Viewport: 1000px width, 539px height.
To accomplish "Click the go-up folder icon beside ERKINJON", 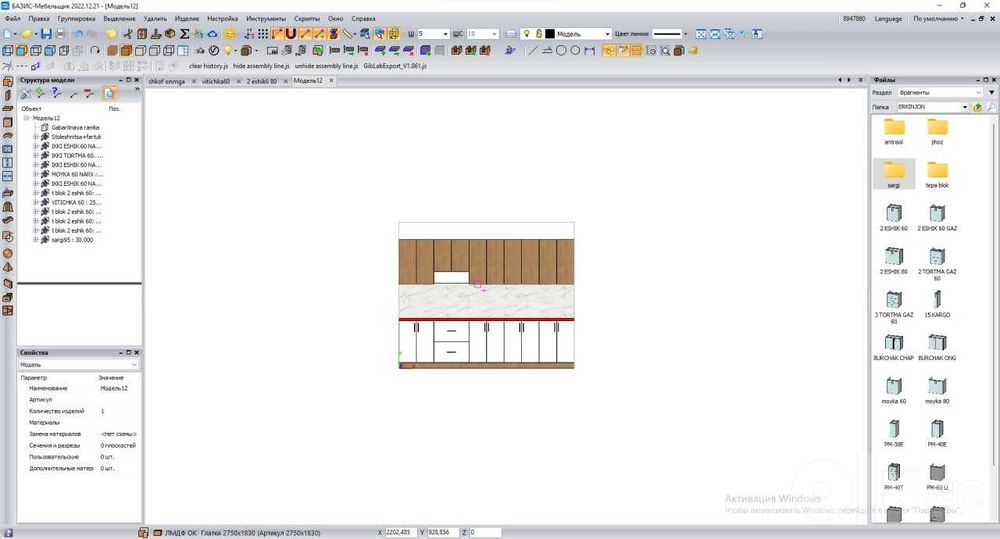I will pyautogui.click(x=977, y=107).
